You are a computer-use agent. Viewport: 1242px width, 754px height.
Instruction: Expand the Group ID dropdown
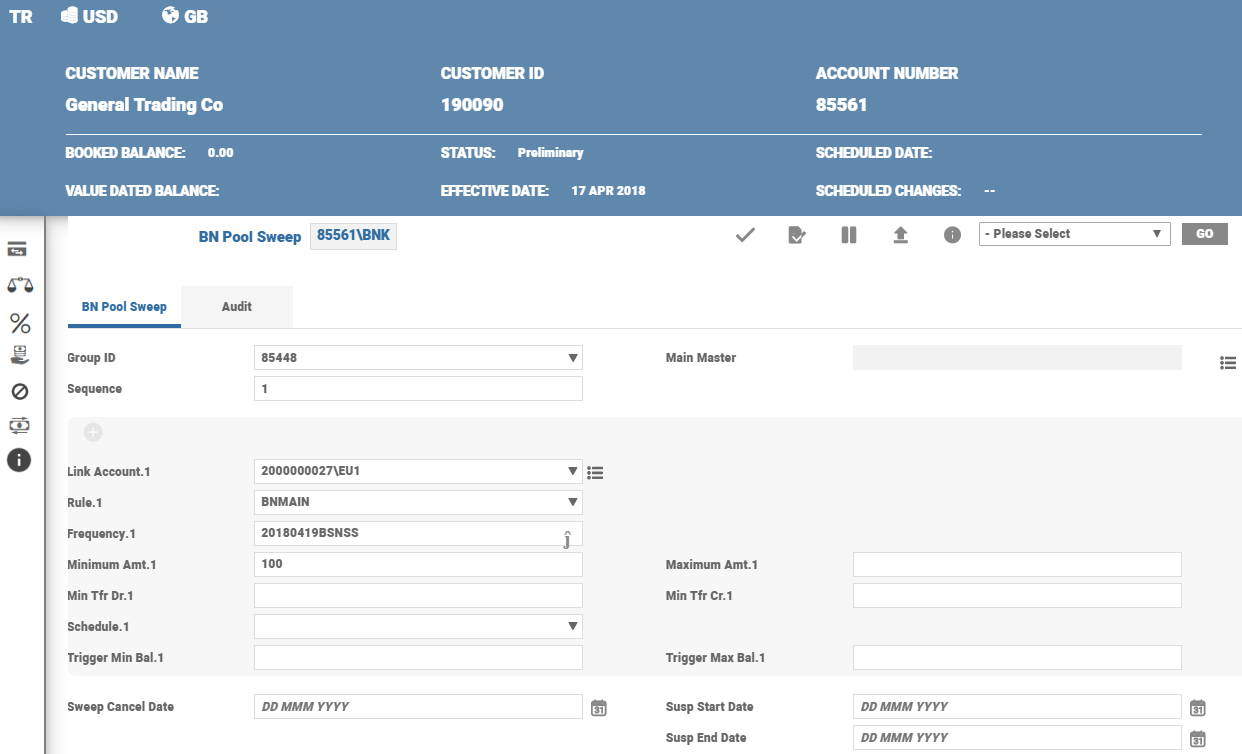[572, 358]
